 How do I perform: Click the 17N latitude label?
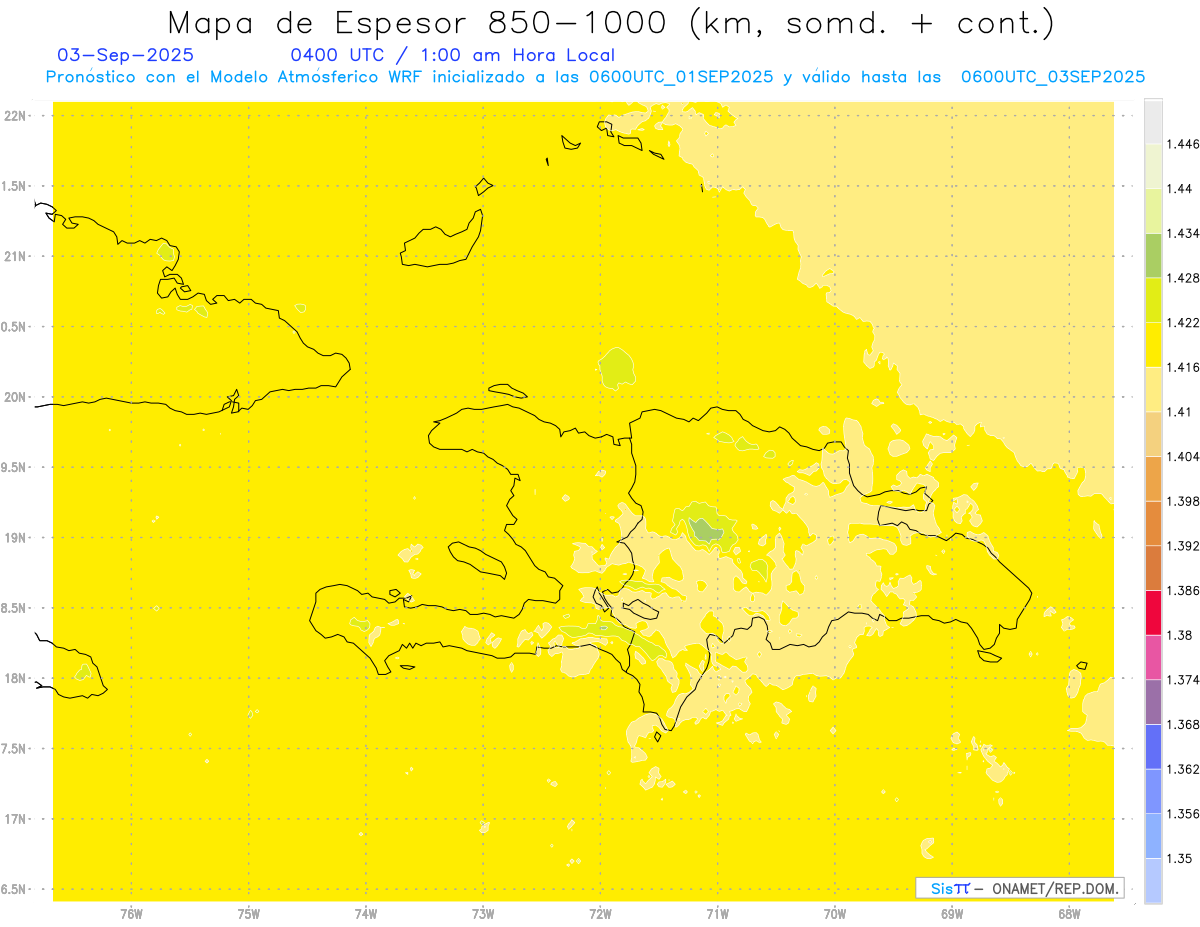click(x=15, y=819)
